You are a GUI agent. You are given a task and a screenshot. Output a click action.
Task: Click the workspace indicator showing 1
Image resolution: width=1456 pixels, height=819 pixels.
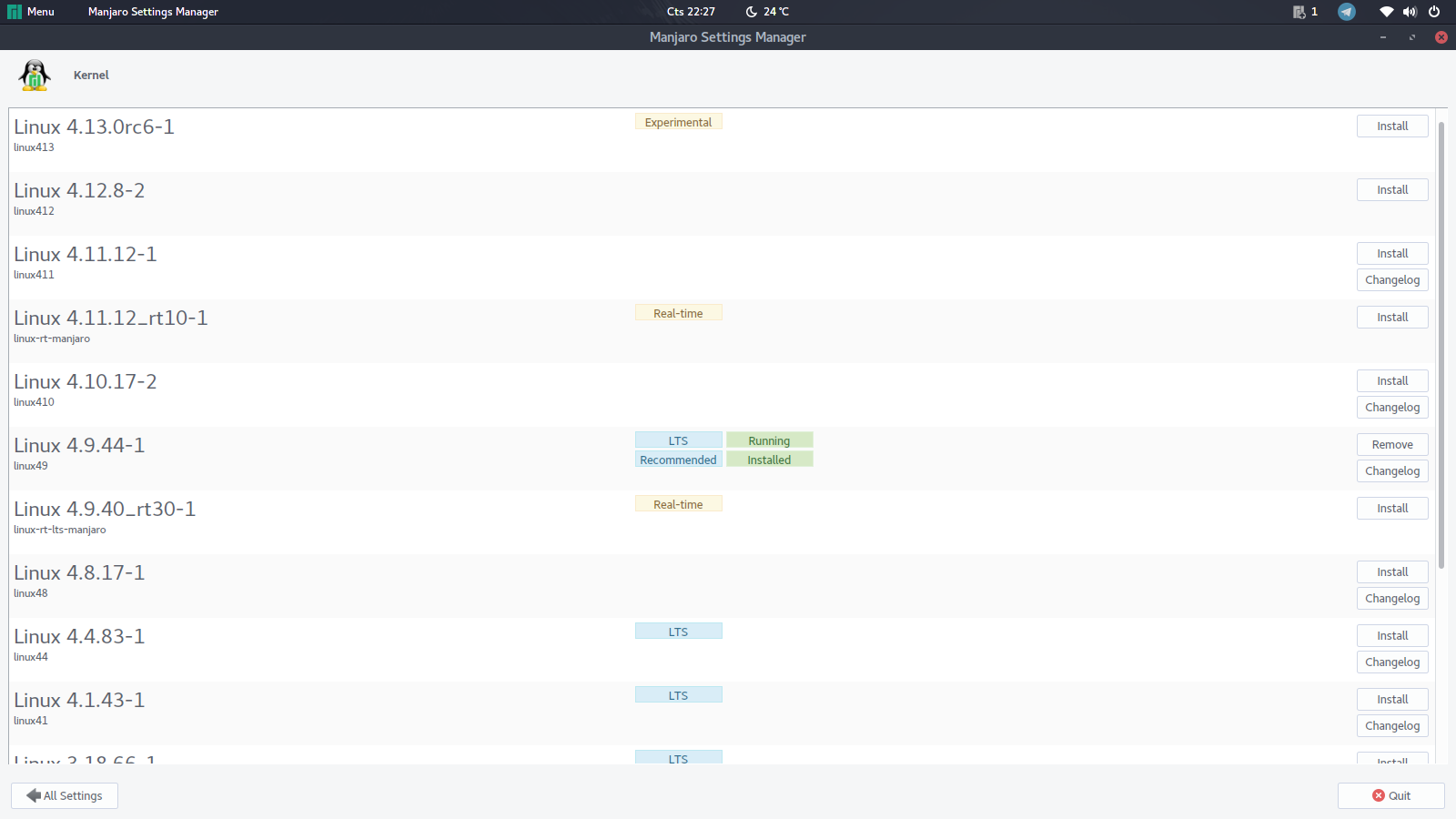pos(1306,12)
